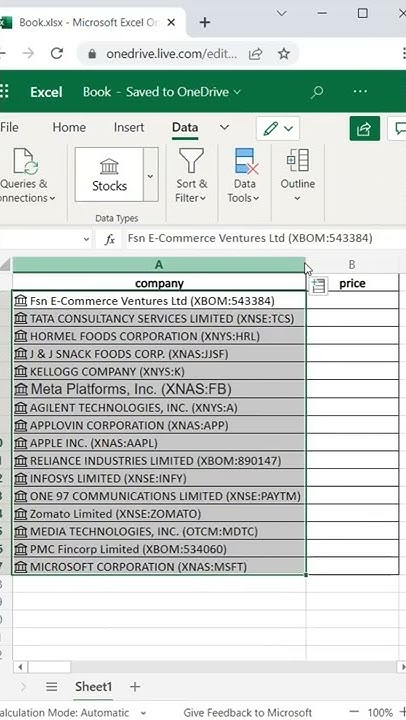Click the 100% zoom level
Screen dimensions: 406x720
coord(380,712)
